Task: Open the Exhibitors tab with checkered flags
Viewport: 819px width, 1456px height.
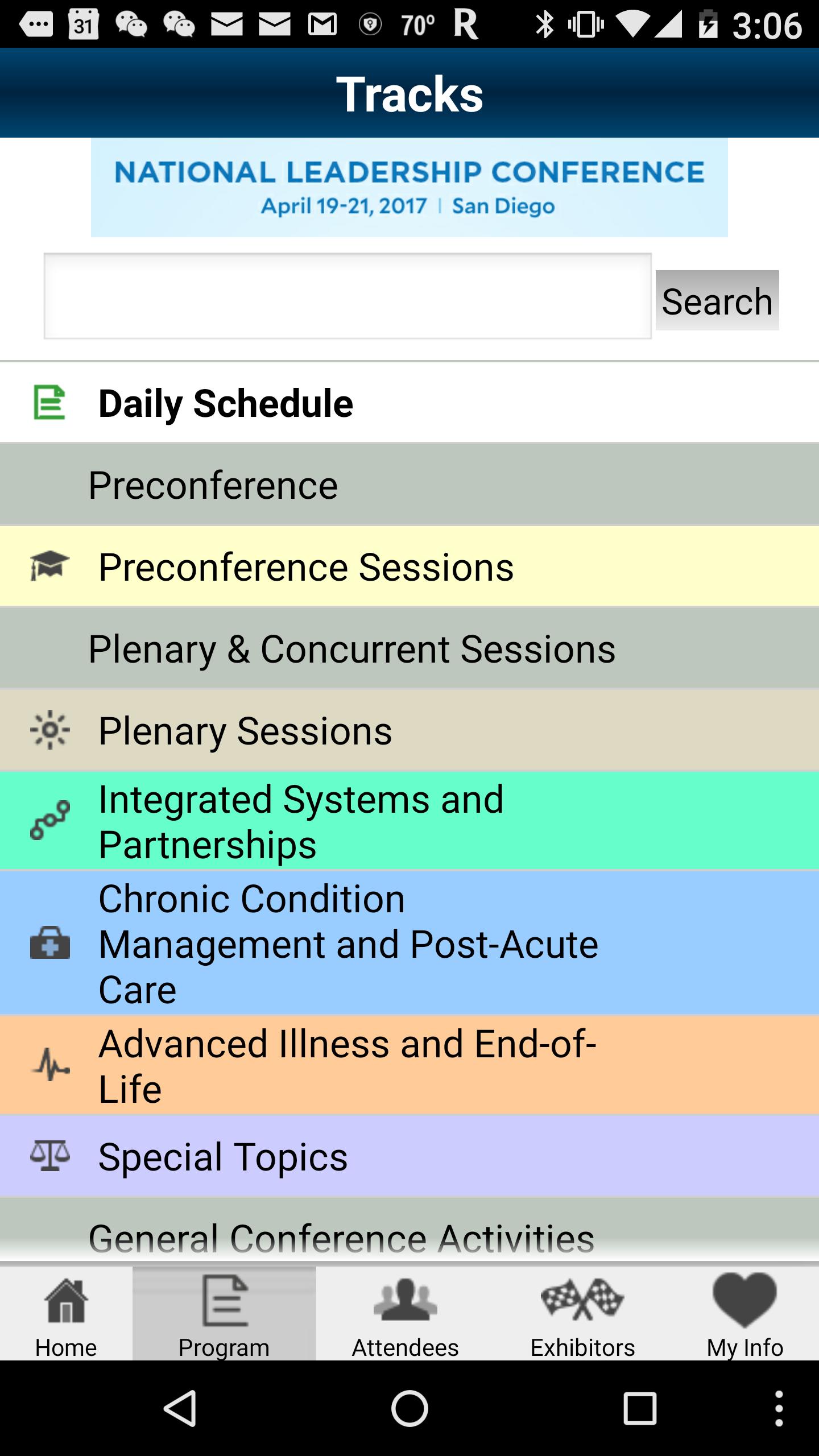Action: click(582, 1315)
